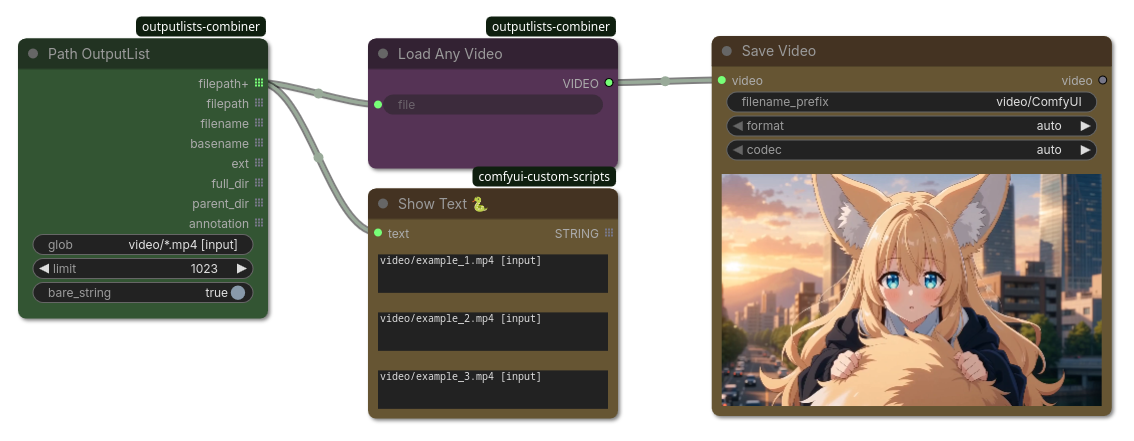Click the basename output grid connector
Viewport: 1134px width, 441px height.
[x=259, y=143]
